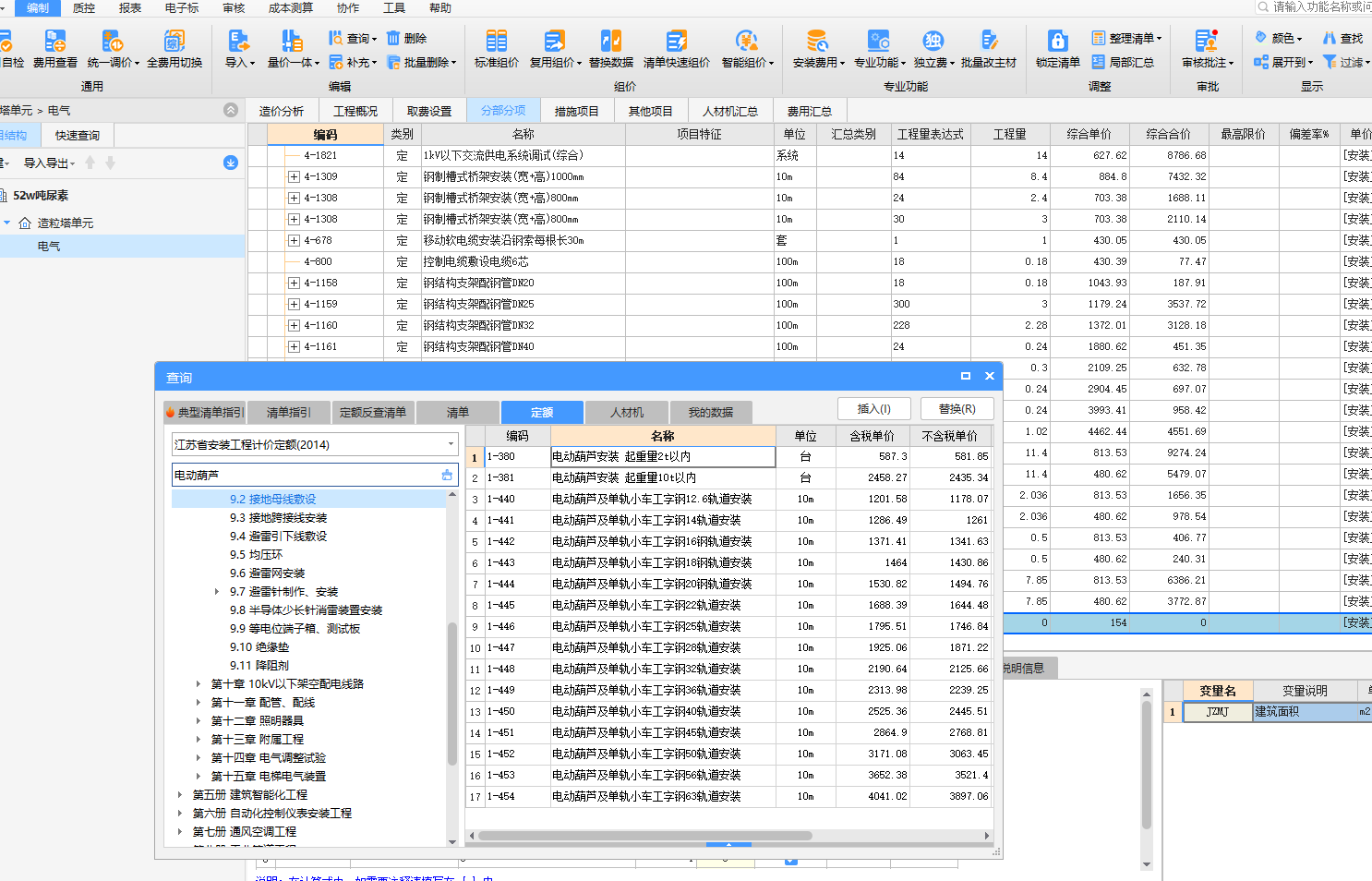
Task: Click 批量改主材 icon
Action: (x=988, y=49)
